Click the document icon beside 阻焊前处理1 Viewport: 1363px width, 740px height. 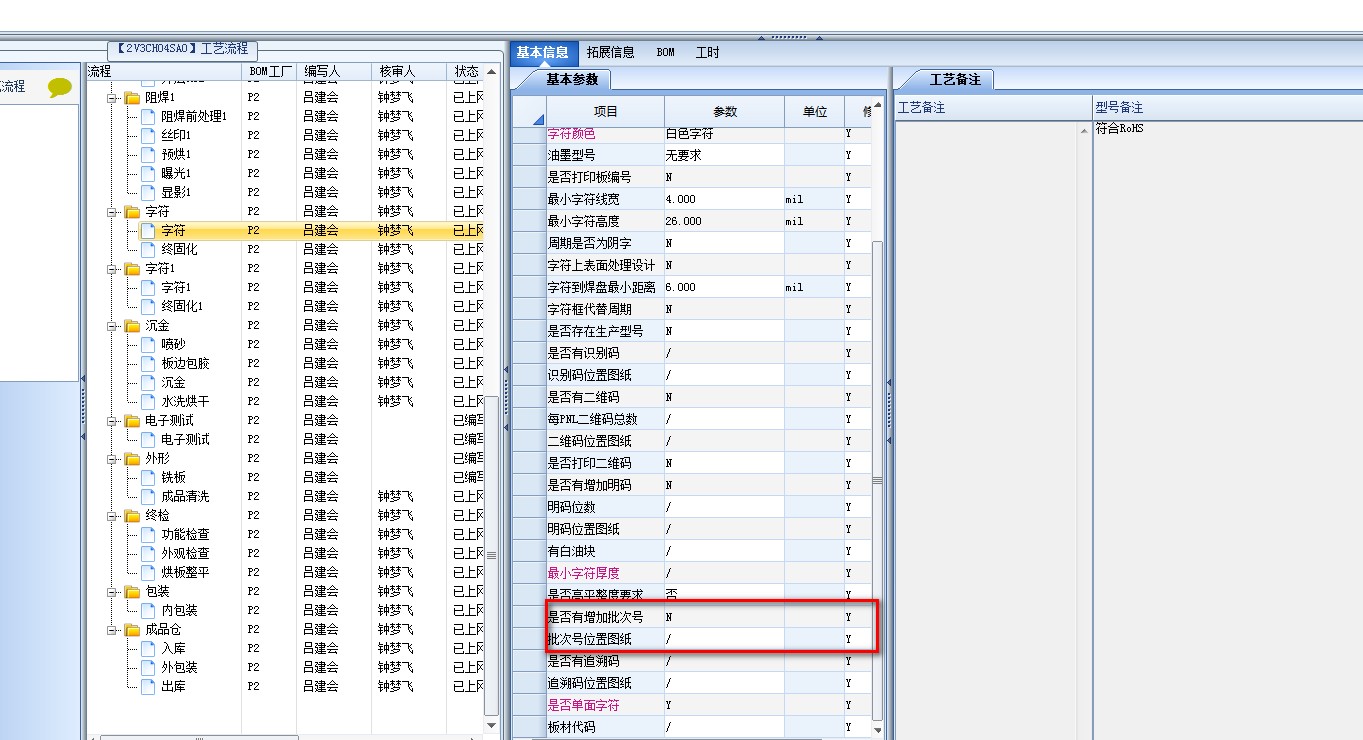point(148,116)
